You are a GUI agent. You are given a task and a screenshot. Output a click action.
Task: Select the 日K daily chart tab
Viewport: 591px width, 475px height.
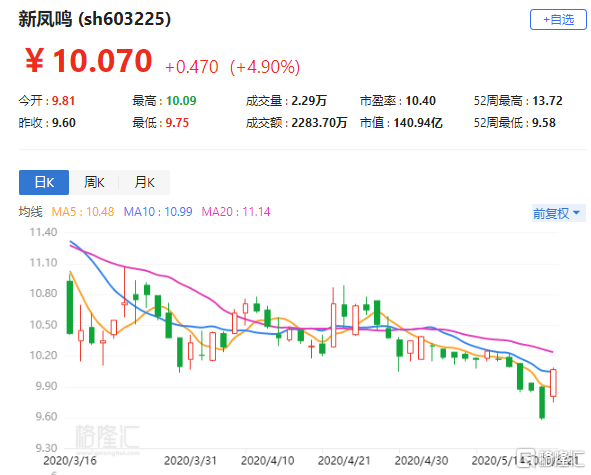click(44, 182)
